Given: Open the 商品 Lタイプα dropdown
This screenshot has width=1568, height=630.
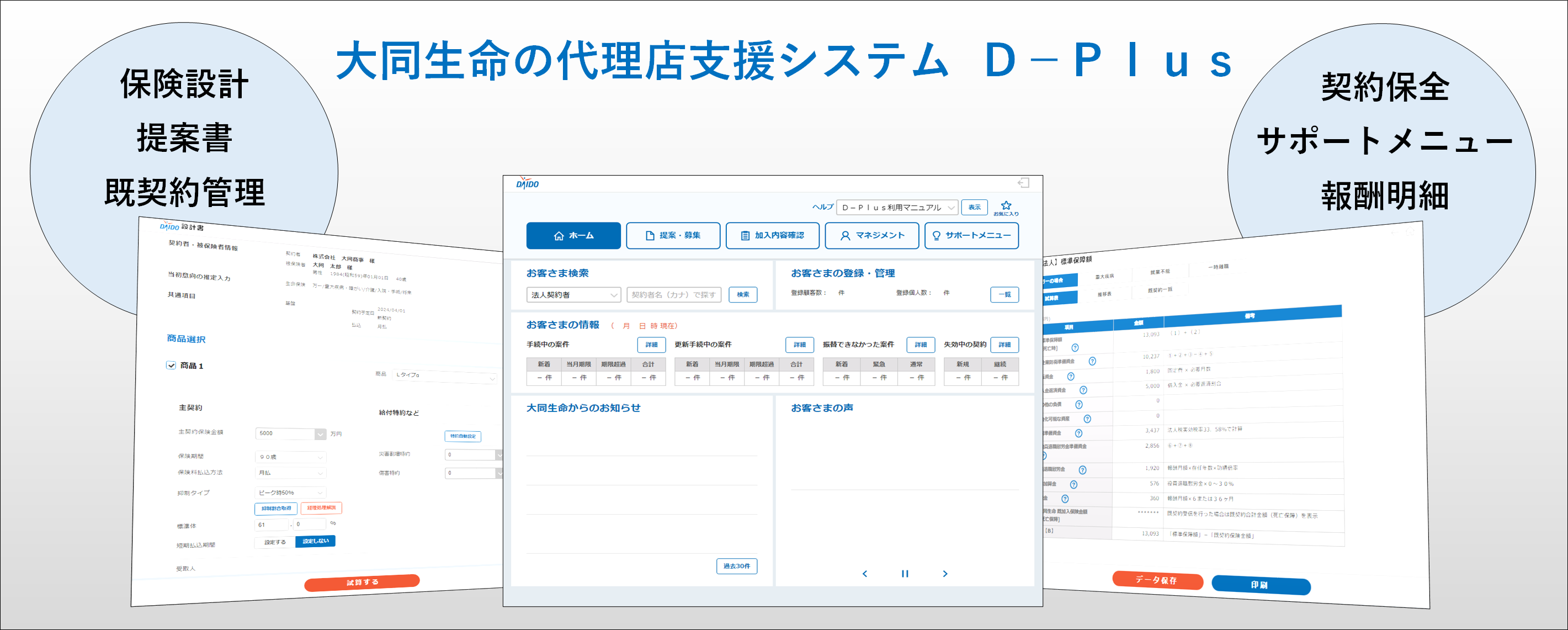Looking at the screenshot, I should click(x=445, y=377).
